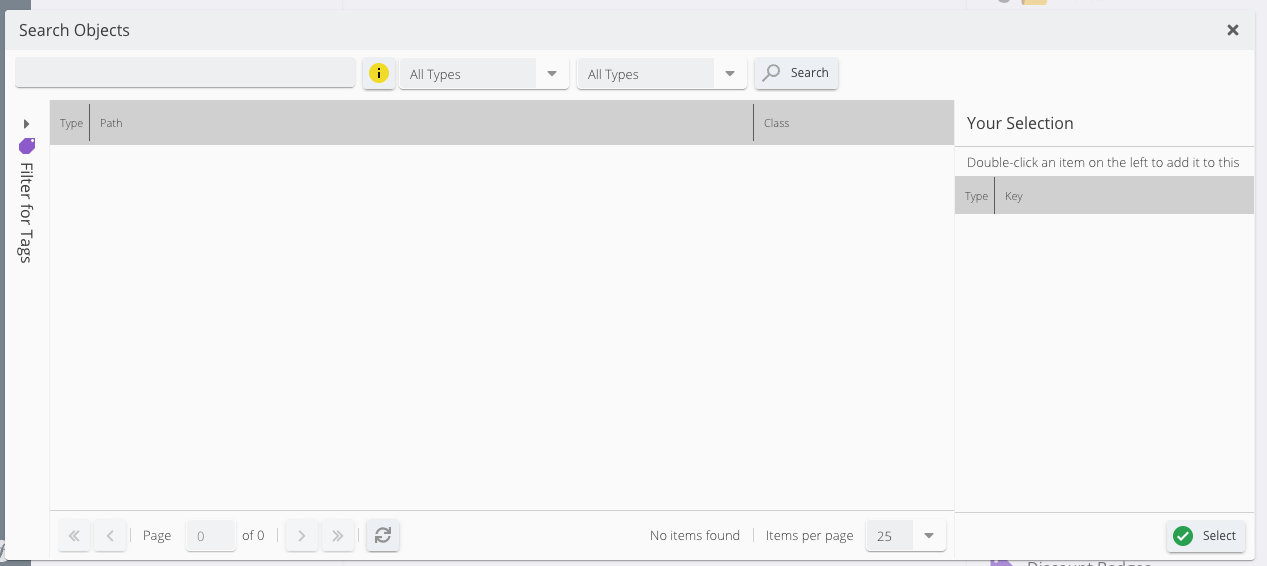Screen dimensions: 1267x566
Task: Go to the previous results page
Action: [110, 536]
